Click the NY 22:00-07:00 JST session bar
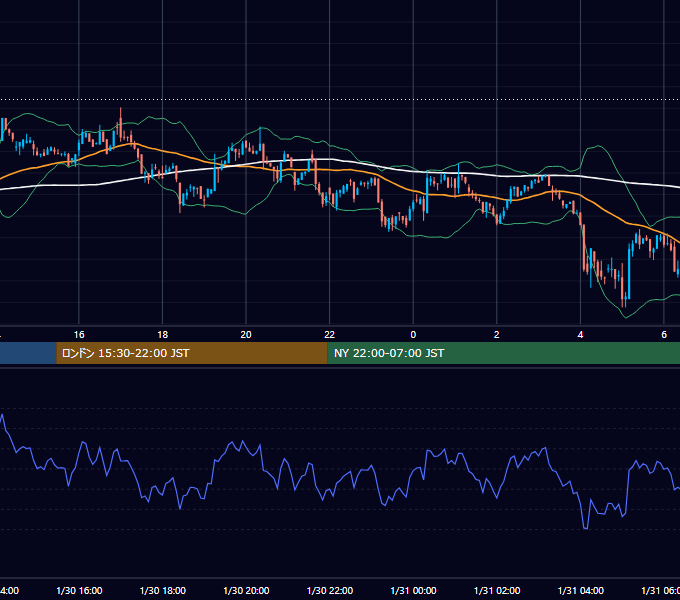 coord(503,353)
